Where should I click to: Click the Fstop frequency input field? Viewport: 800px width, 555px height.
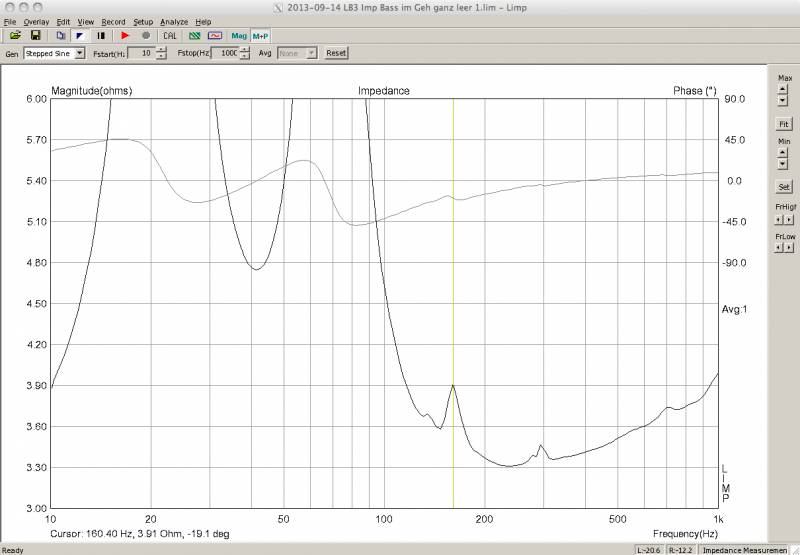tap(224, 53)
